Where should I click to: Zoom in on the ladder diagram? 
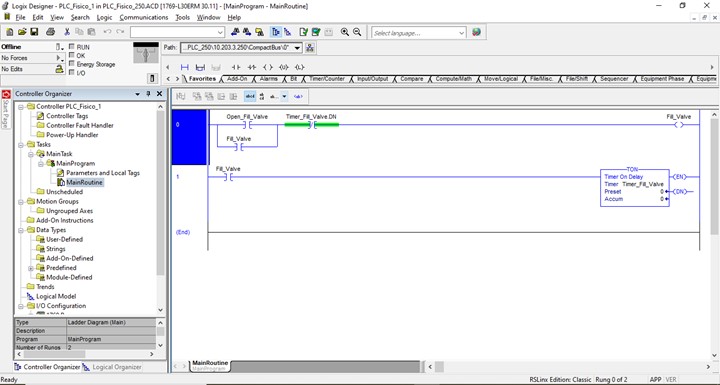(x=345, y=32)
